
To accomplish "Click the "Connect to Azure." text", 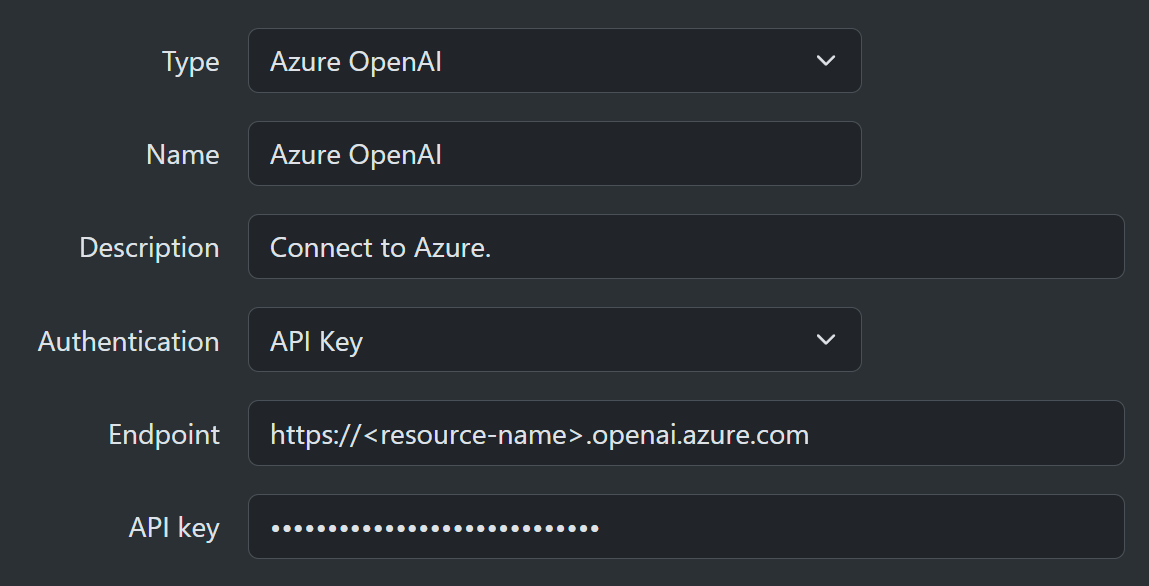I will (x=380, y=247).
